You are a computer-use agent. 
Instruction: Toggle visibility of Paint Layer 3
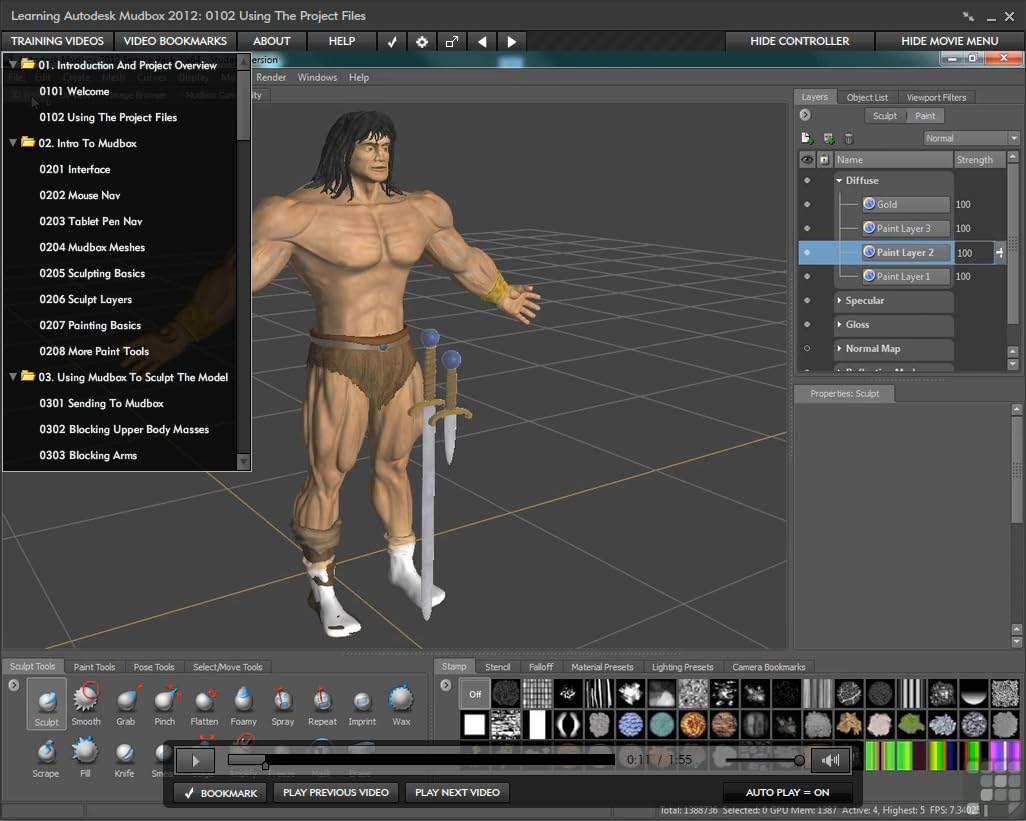tap(807, 228)
